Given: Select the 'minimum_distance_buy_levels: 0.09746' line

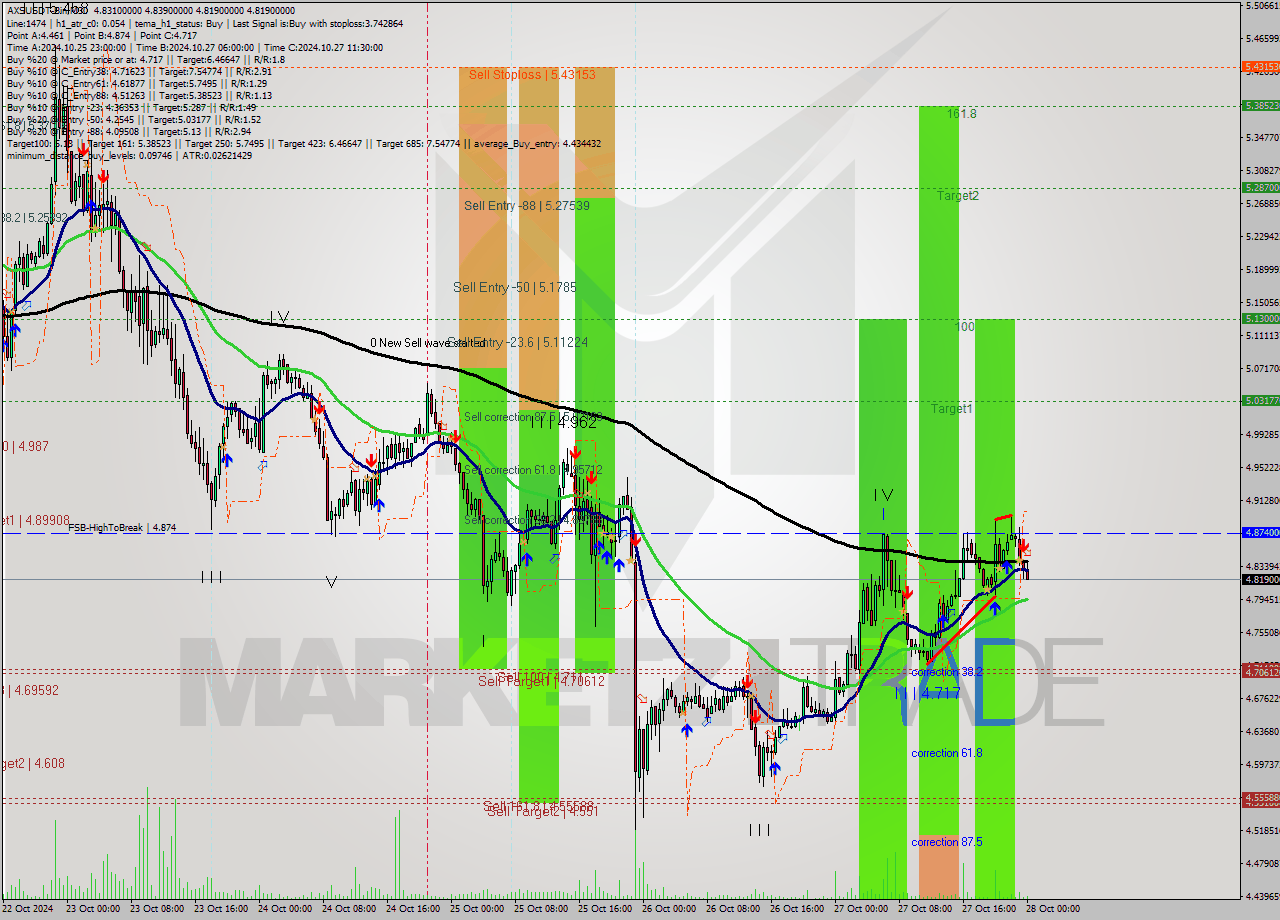Looking at the screenshot, I should [x=129, y=155].
